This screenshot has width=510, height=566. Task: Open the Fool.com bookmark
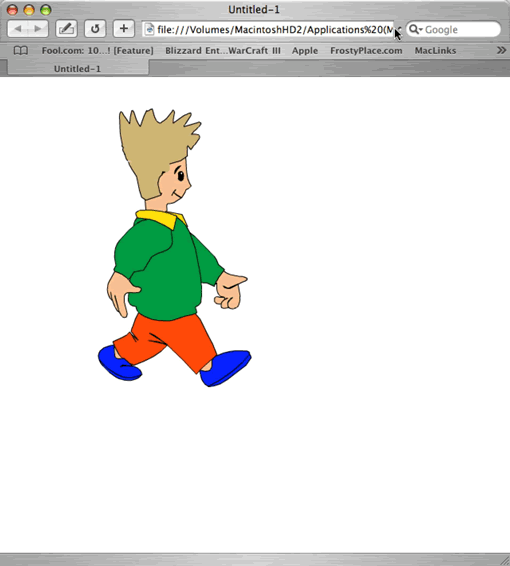pyautogui.click(x=97, y=51)
